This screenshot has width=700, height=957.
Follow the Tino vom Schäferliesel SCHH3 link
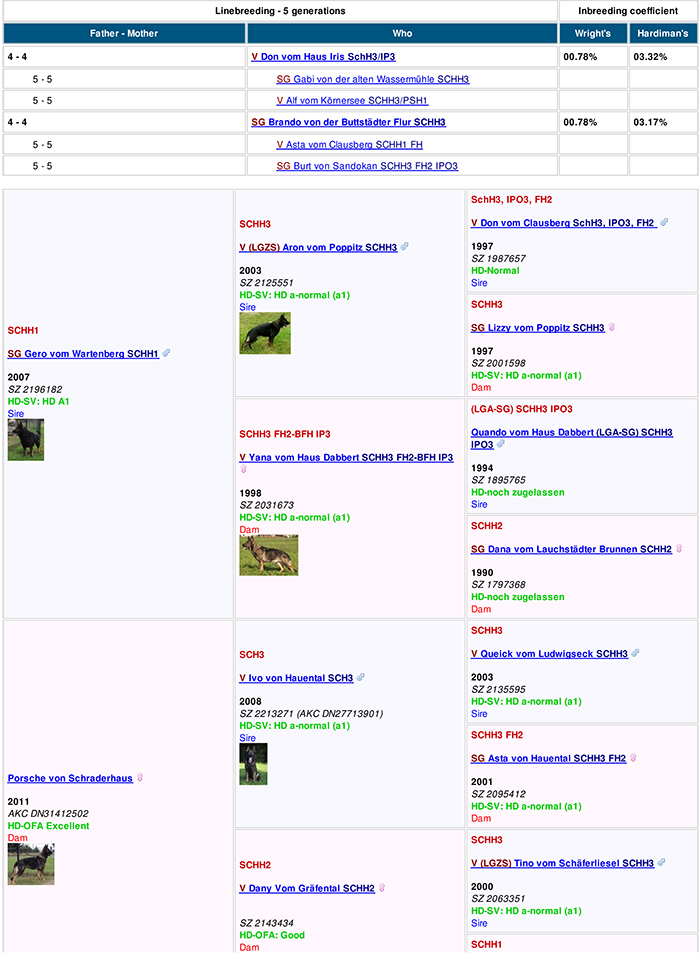click(563, 863)
